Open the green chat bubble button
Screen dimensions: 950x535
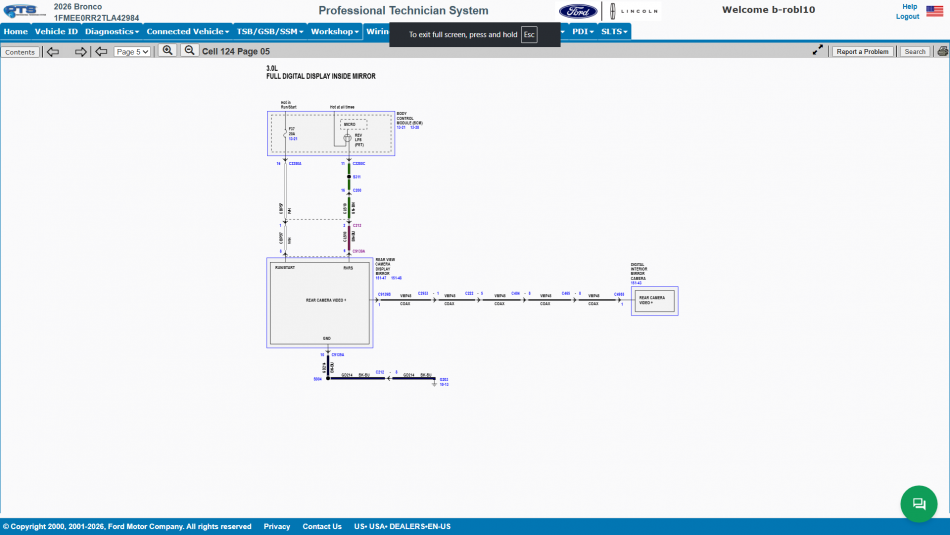tap(918, 503)
